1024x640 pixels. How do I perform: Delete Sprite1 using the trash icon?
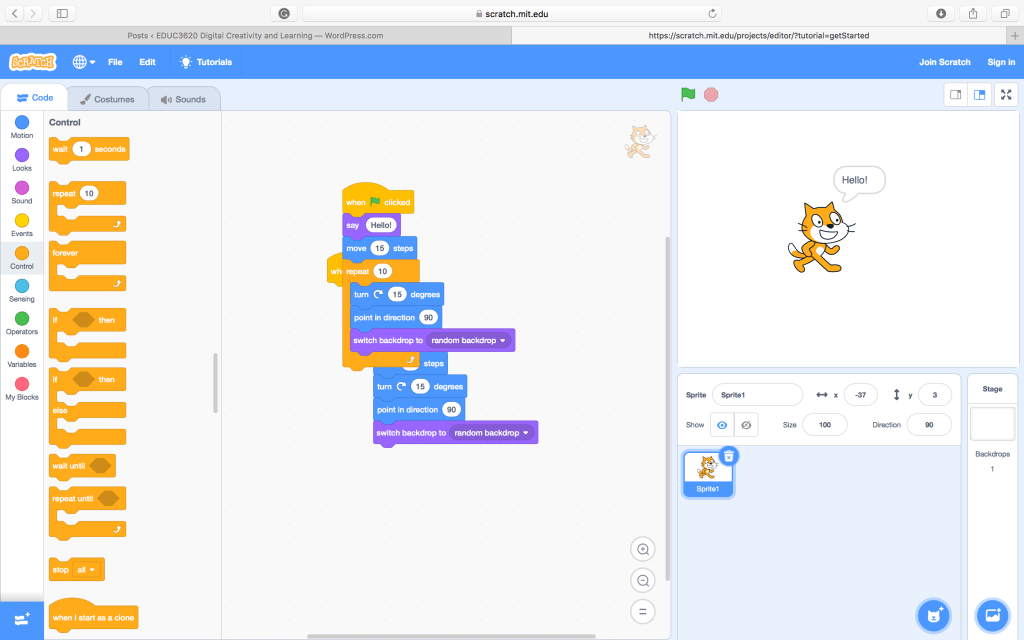729,455
